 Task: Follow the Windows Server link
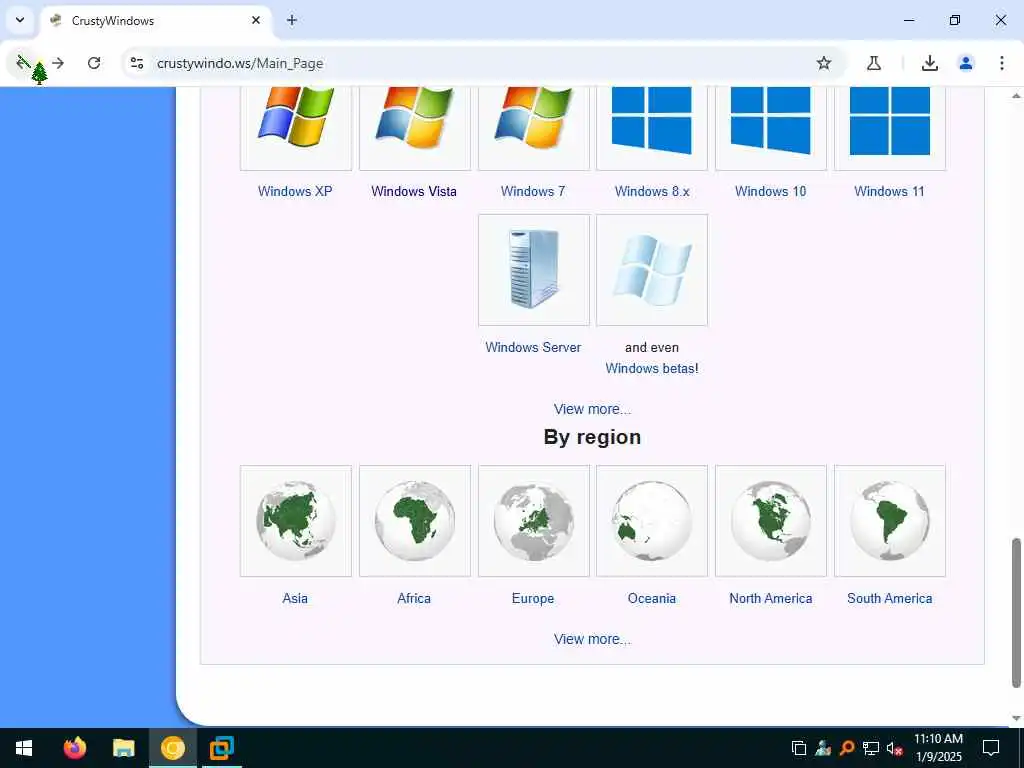point(533,347)
